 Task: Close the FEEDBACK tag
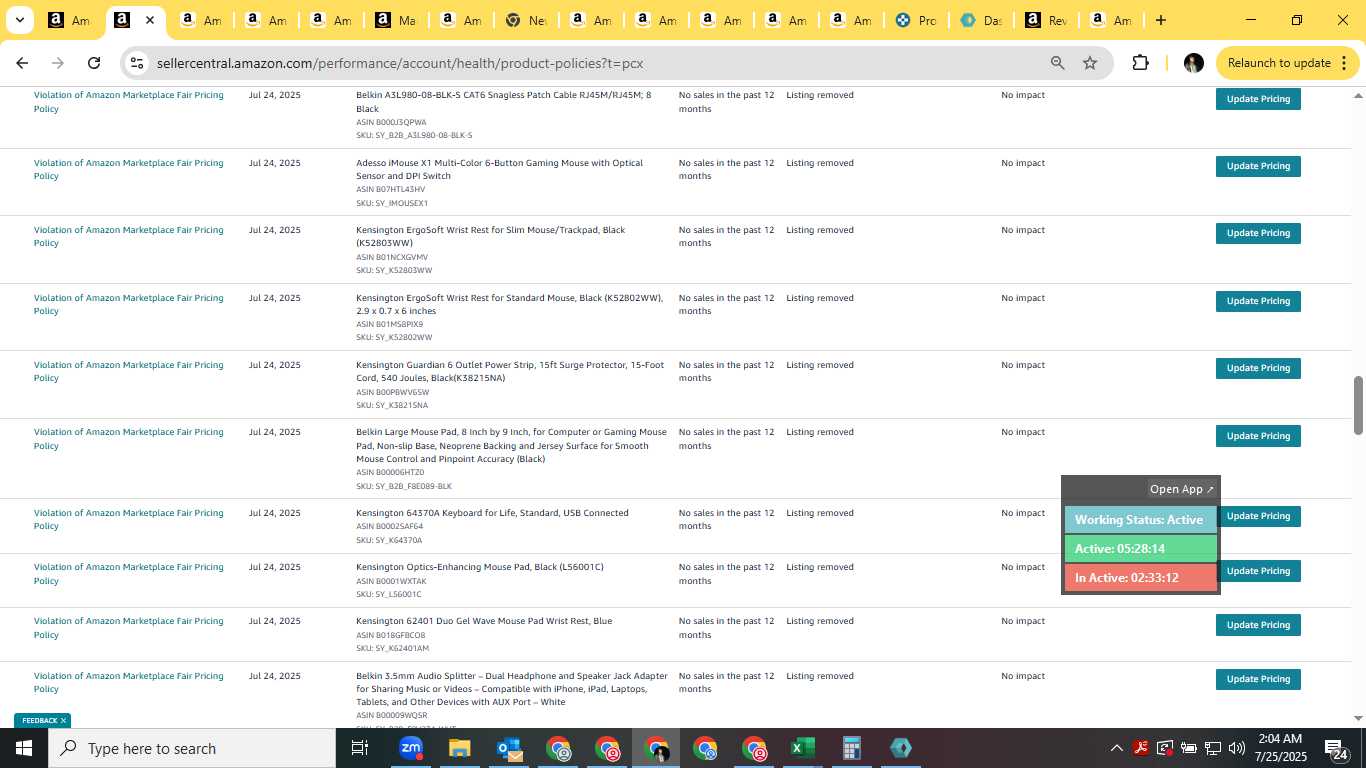click(x=63, y=720)
